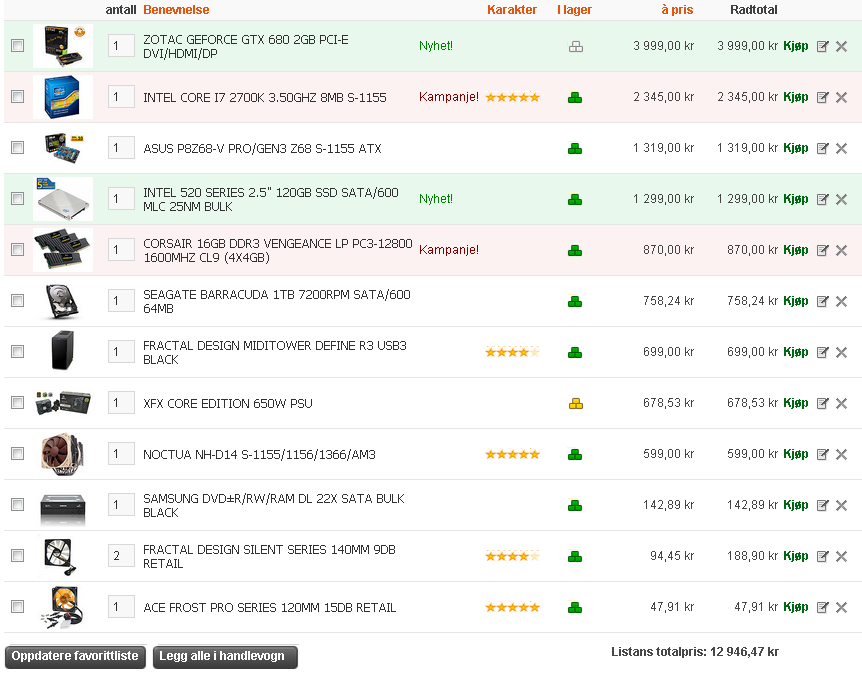The width and height of the screenshot is (862, 674).
Task: Open Corsair Vengeance memory thumbnail
Action: 63,250
